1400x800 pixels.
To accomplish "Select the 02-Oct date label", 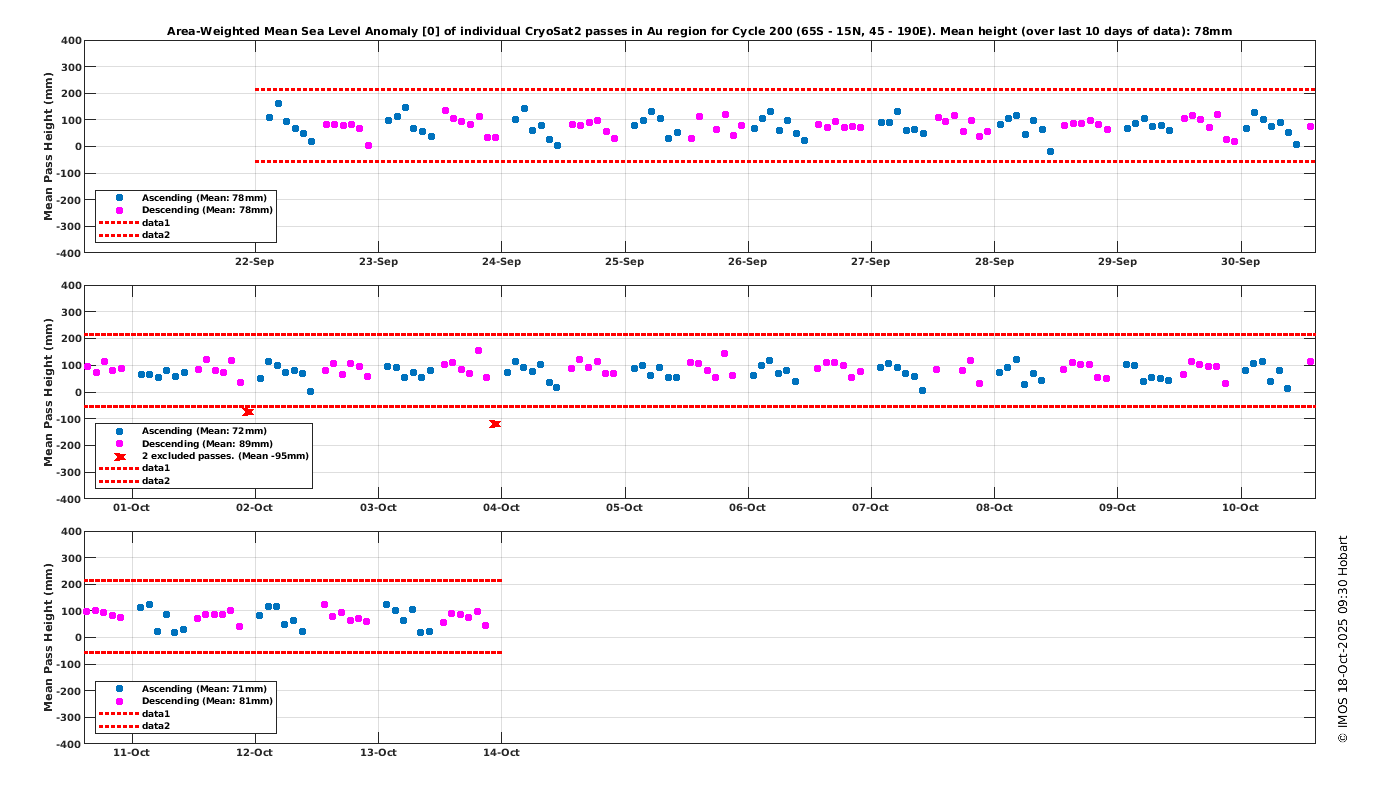I will coord(255,507).
